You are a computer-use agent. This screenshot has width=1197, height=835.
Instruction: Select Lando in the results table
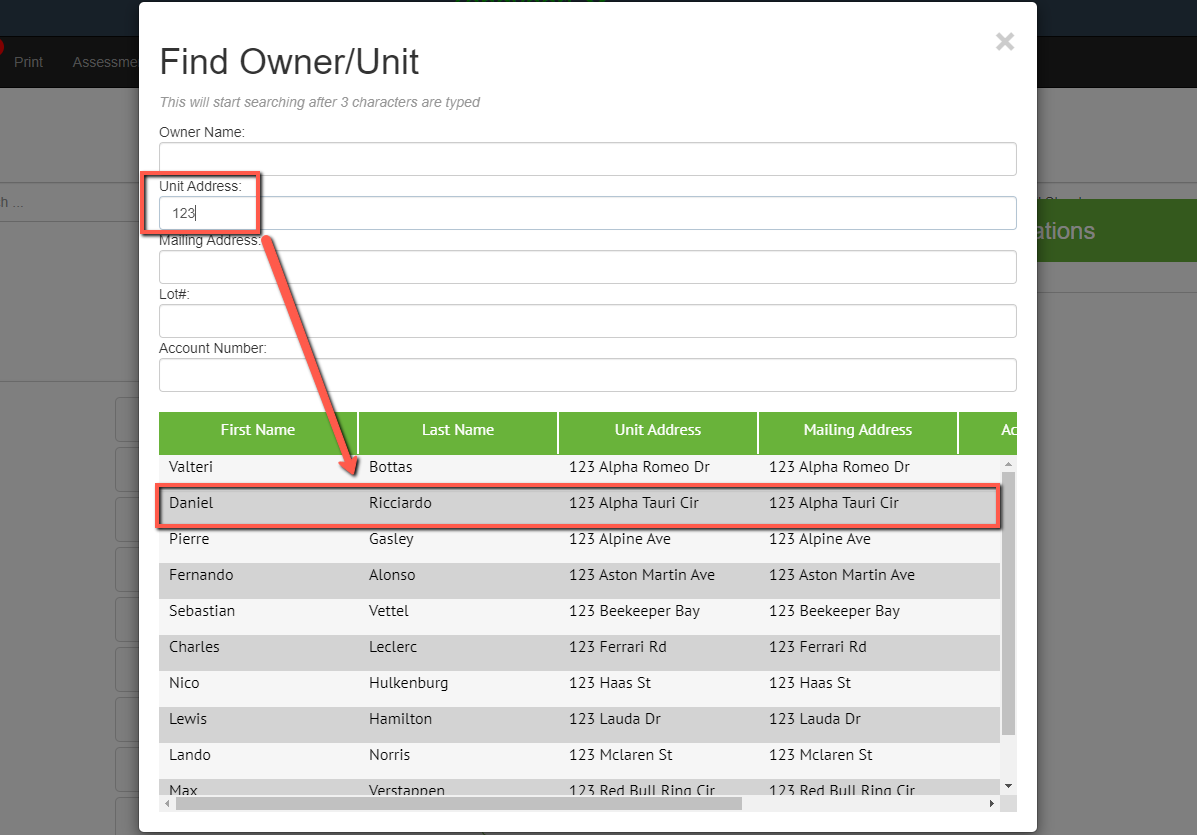189,754
